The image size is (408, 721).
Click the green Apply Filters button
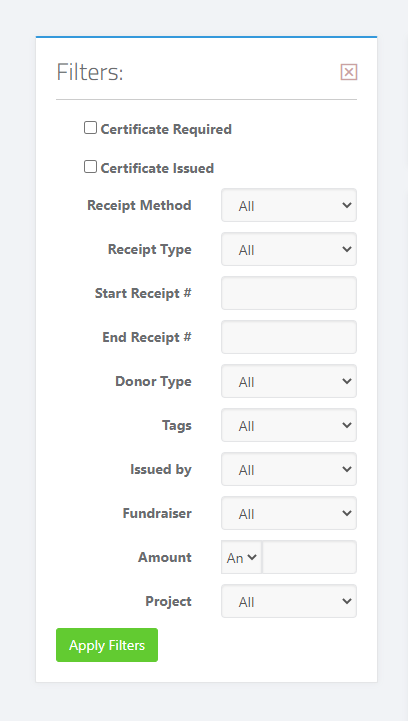point(107,645)
